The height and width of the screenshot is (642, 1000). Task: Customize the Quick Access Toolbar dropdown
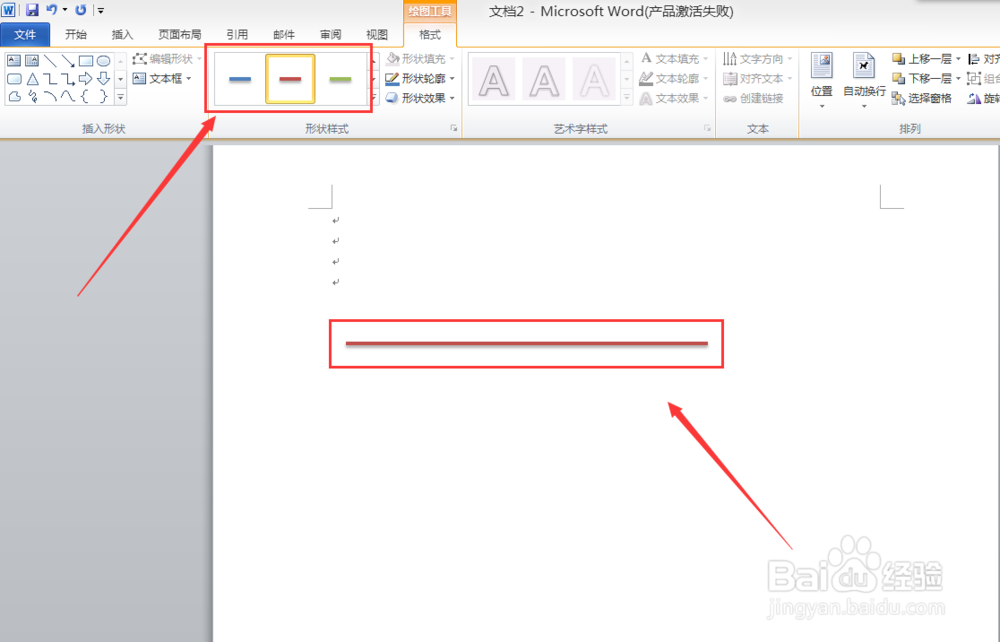pos(101,10)
